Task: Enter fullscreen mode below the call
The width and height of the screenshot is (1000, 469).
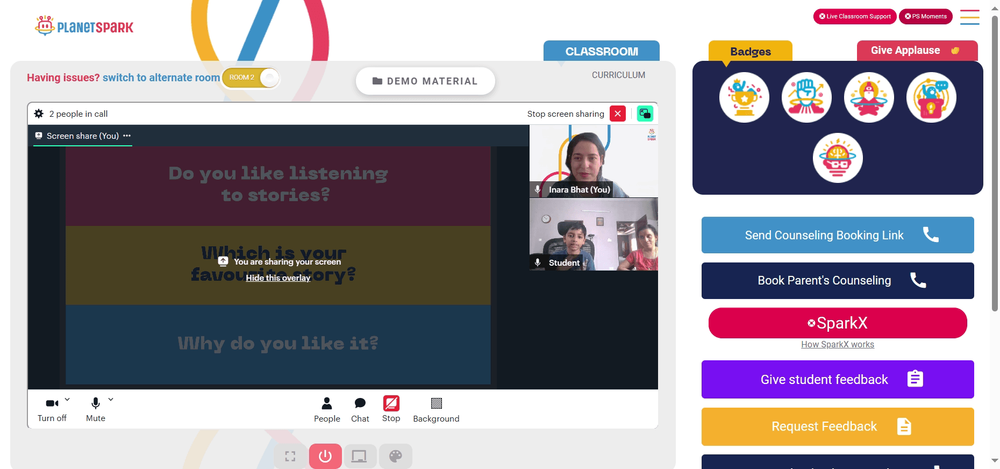Action: [x=290, y=456]
